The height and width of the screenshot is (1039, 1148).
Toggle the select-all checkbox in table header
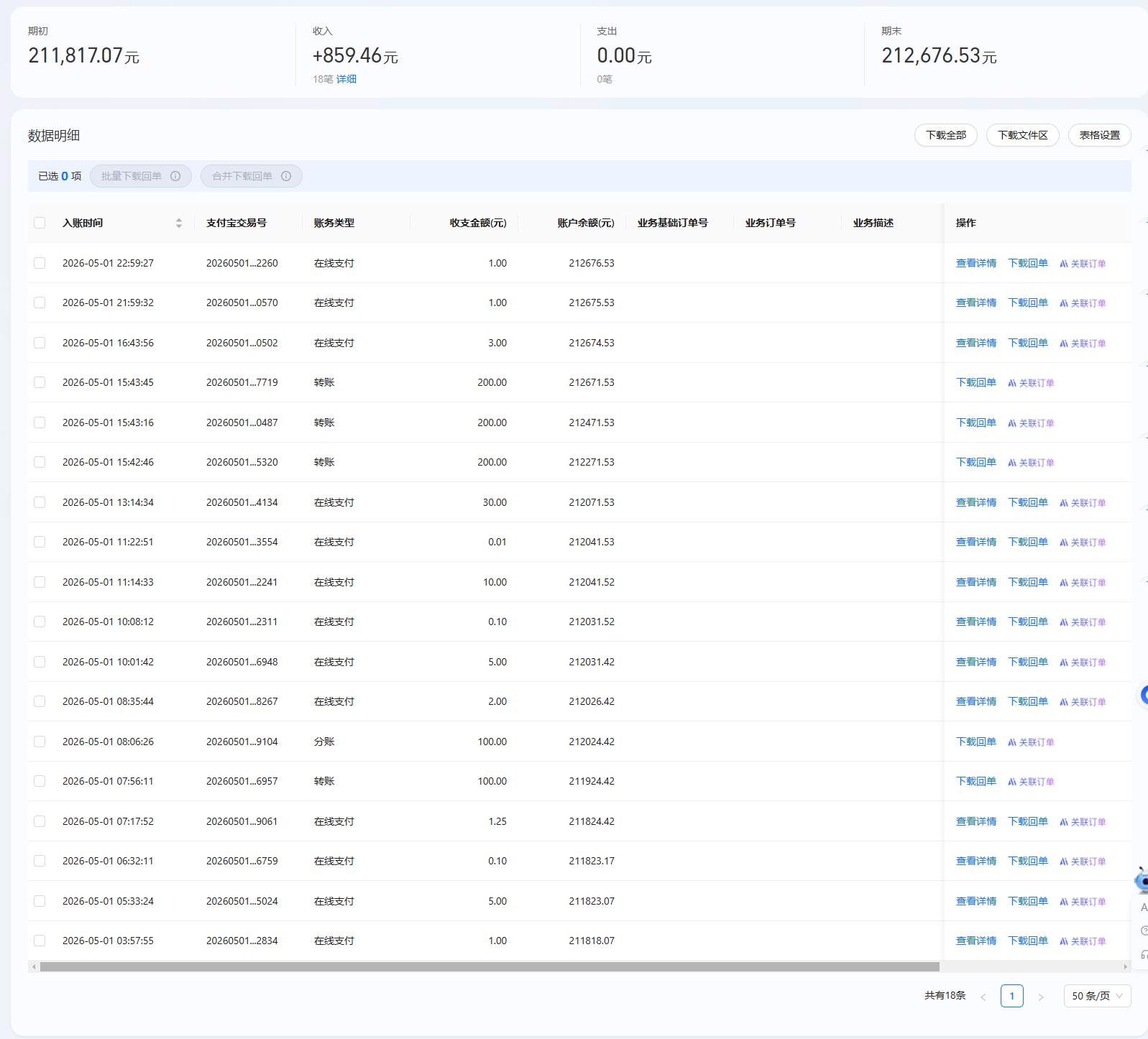pyautogui.click(x=40, y=223)
